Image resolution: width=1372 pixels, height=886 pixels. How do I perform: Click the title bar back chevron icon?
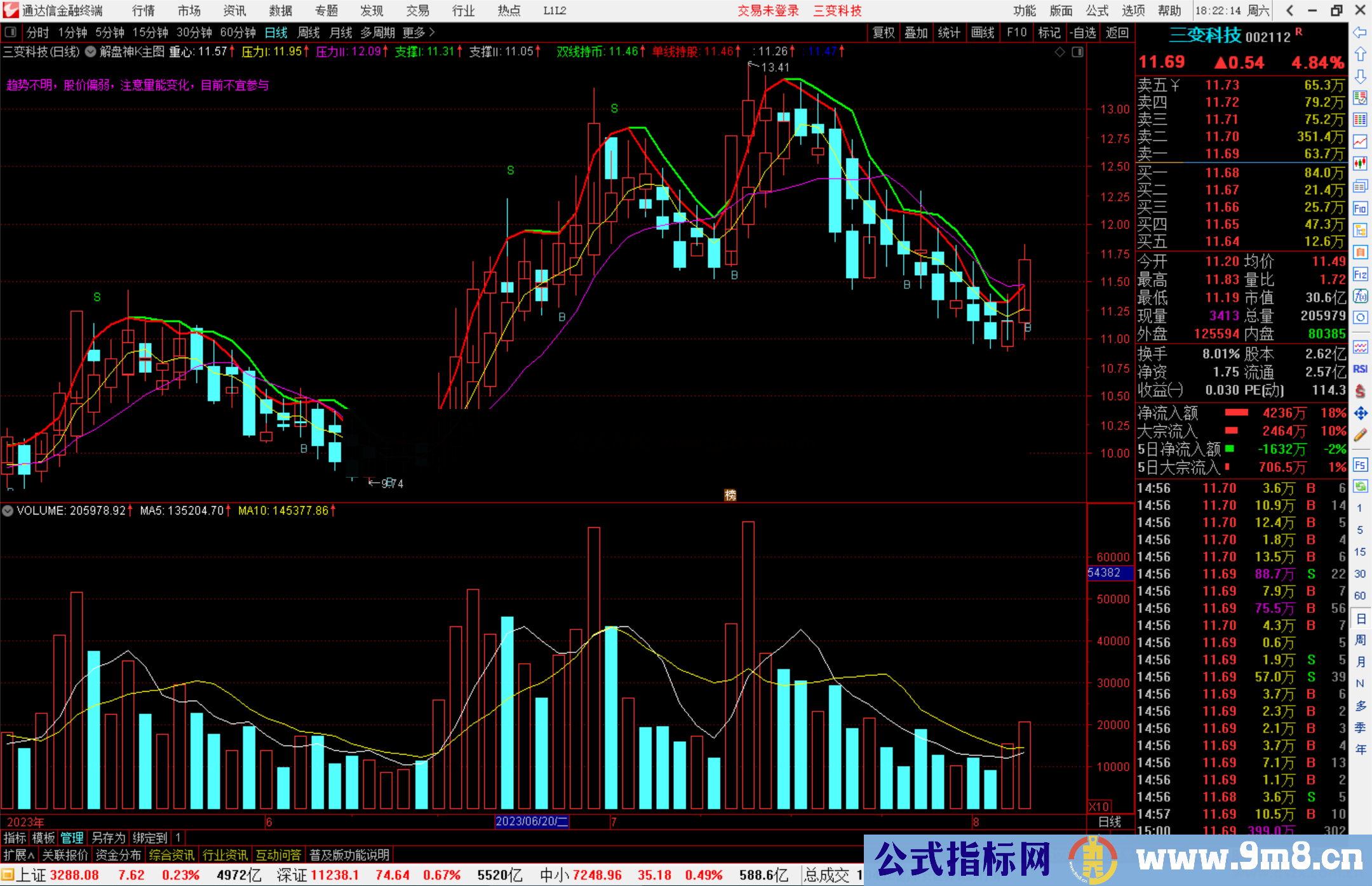coord(1289,10)
